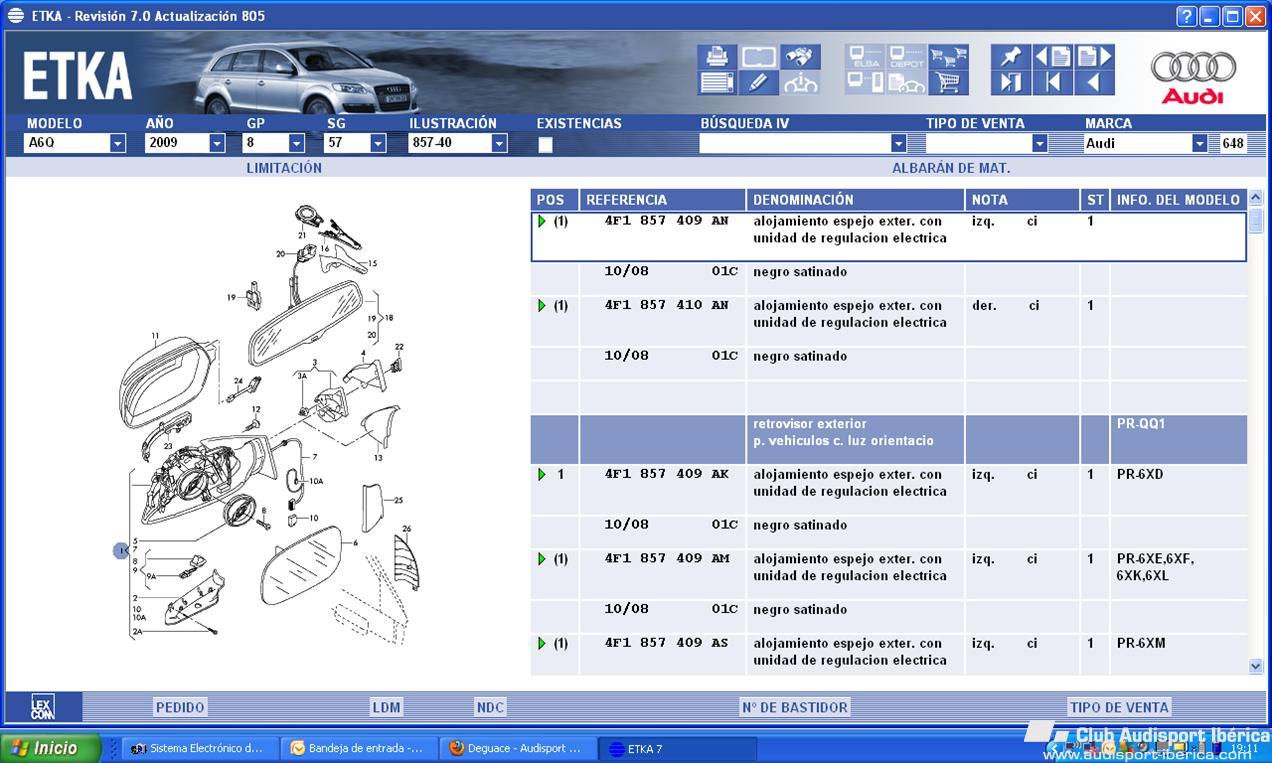Click the pencil edit icon
Image resolution: width=1272 pixels, height=763 pixels.
click(759, 83)
